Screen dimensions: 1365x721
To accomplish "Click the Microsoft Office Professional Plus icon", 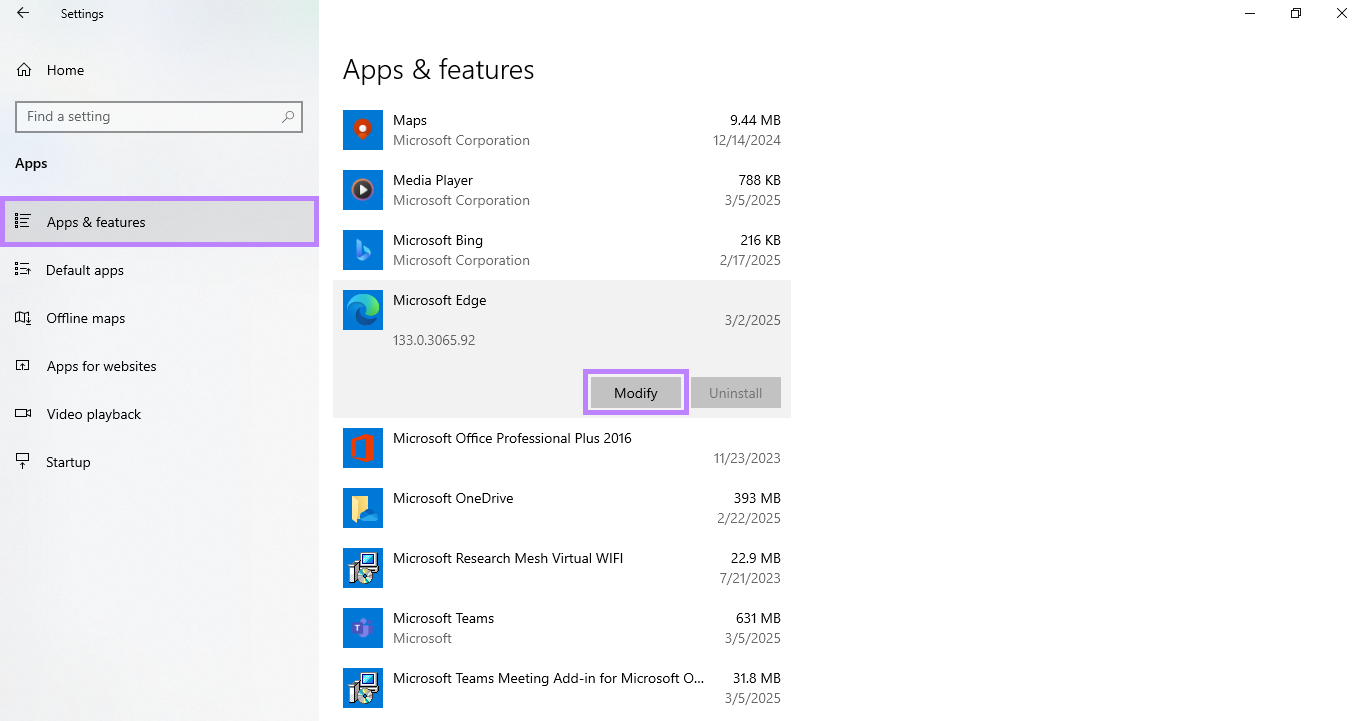I will pos(362,448).
